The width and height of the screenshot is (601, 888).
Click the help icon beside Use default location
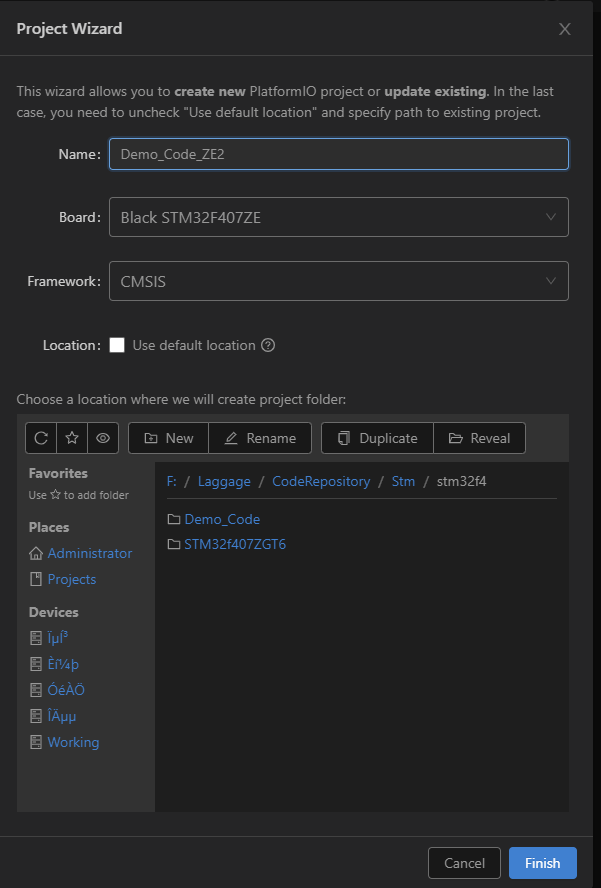(268, 345)
